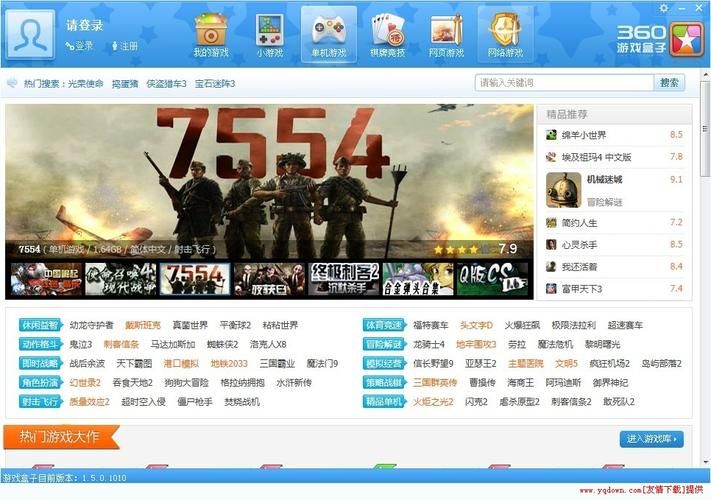Open the 动作格斗 category tag

click(40, 344)
